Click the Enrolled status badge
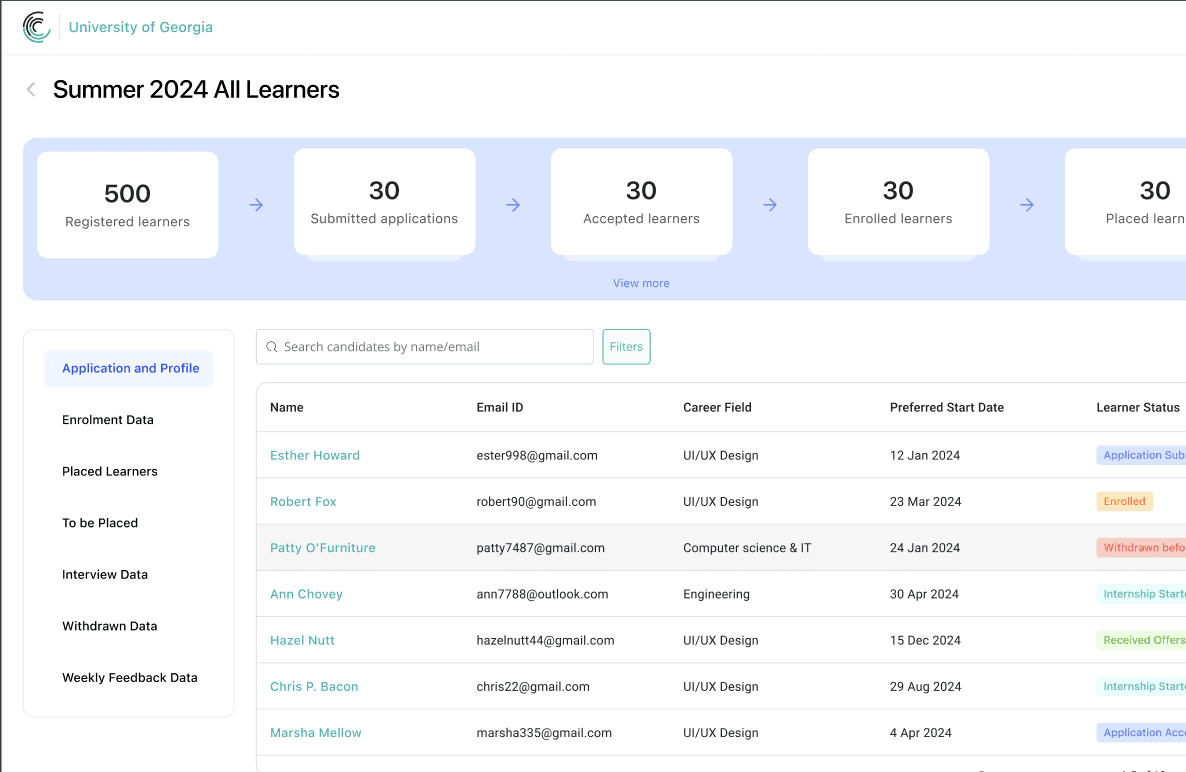 (x=1124, y=501)
